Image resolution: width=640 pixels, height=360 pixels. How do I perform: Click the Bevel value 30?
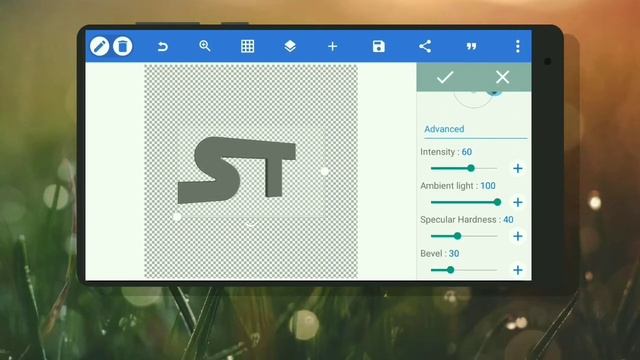pos(454,253)
